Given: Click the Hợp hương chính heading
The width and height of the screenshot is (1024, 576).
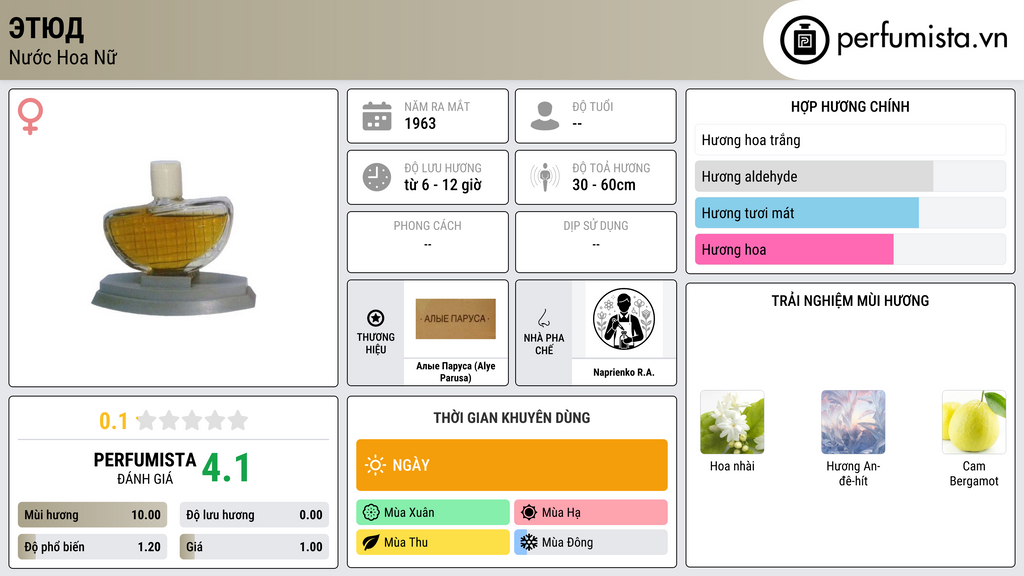Looking at the screenshot, I should [x=850, y=106].
